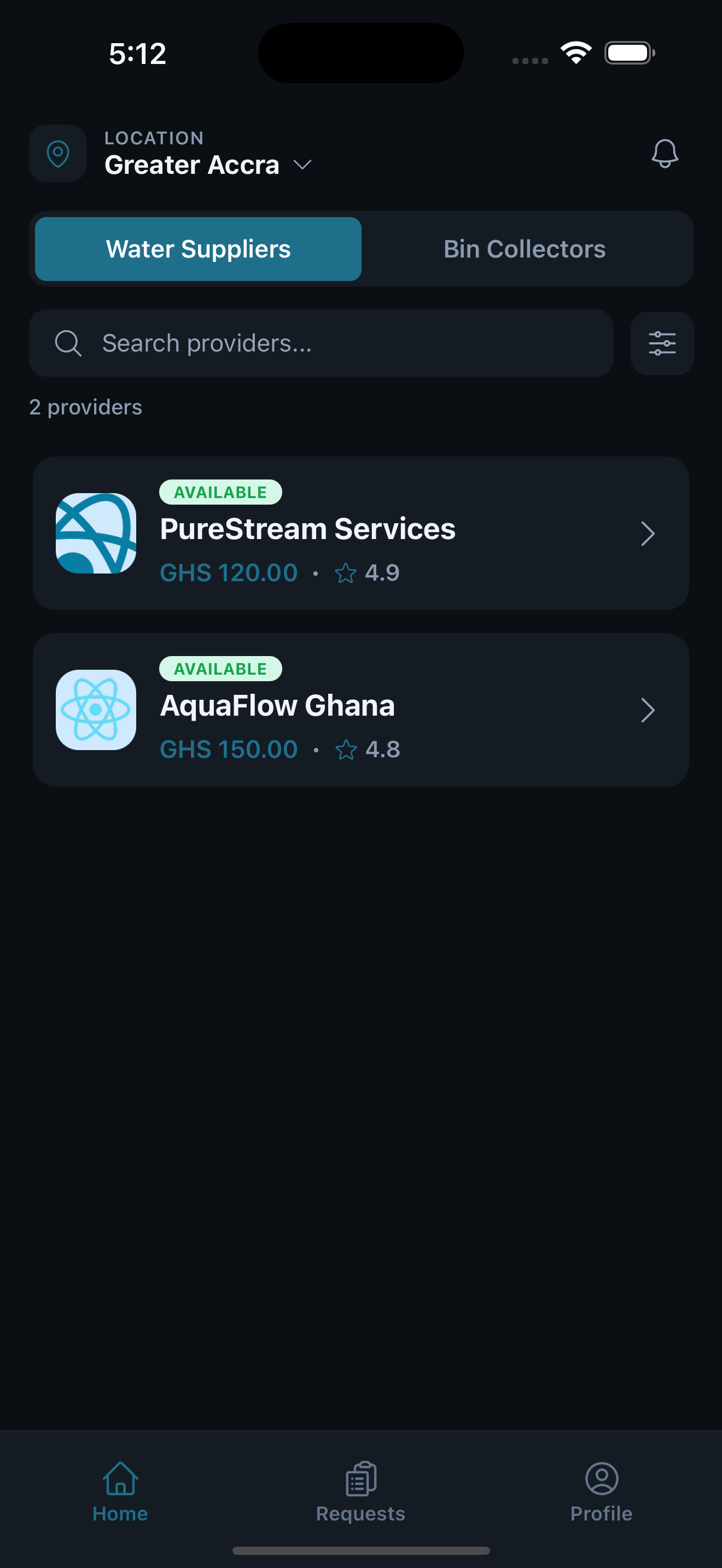The height and width of the screenshot is (1568, 722).
Task: Open PureStream Services details chevron
Action: click(x=648, y=534)
